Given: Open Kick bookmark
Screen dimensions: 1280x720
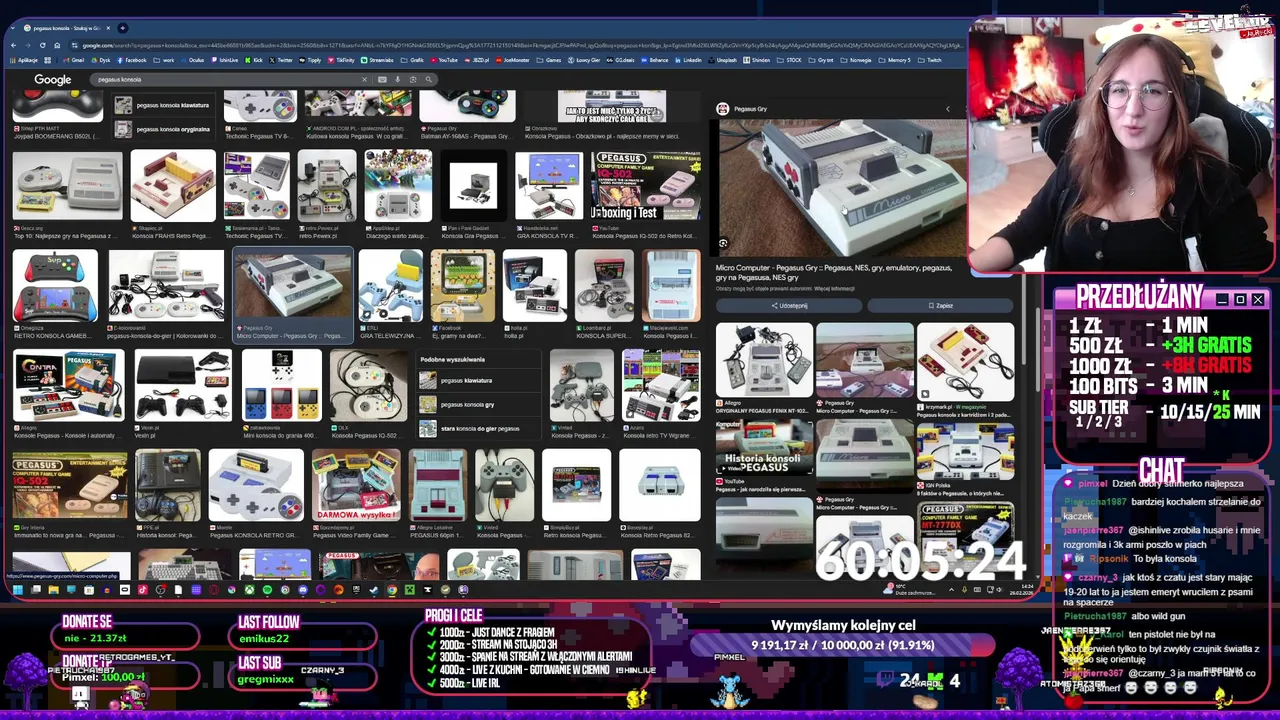Looking at the screenshot, I should tap(253, 60).
